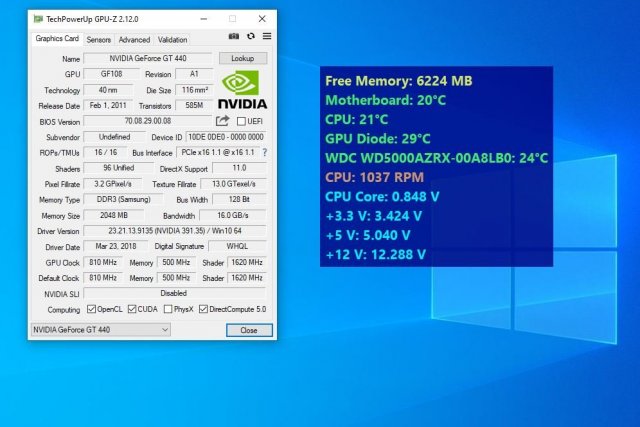Click the Technology field 40 nm
This screenshot has height=427, width=640.
pos(108,90)
